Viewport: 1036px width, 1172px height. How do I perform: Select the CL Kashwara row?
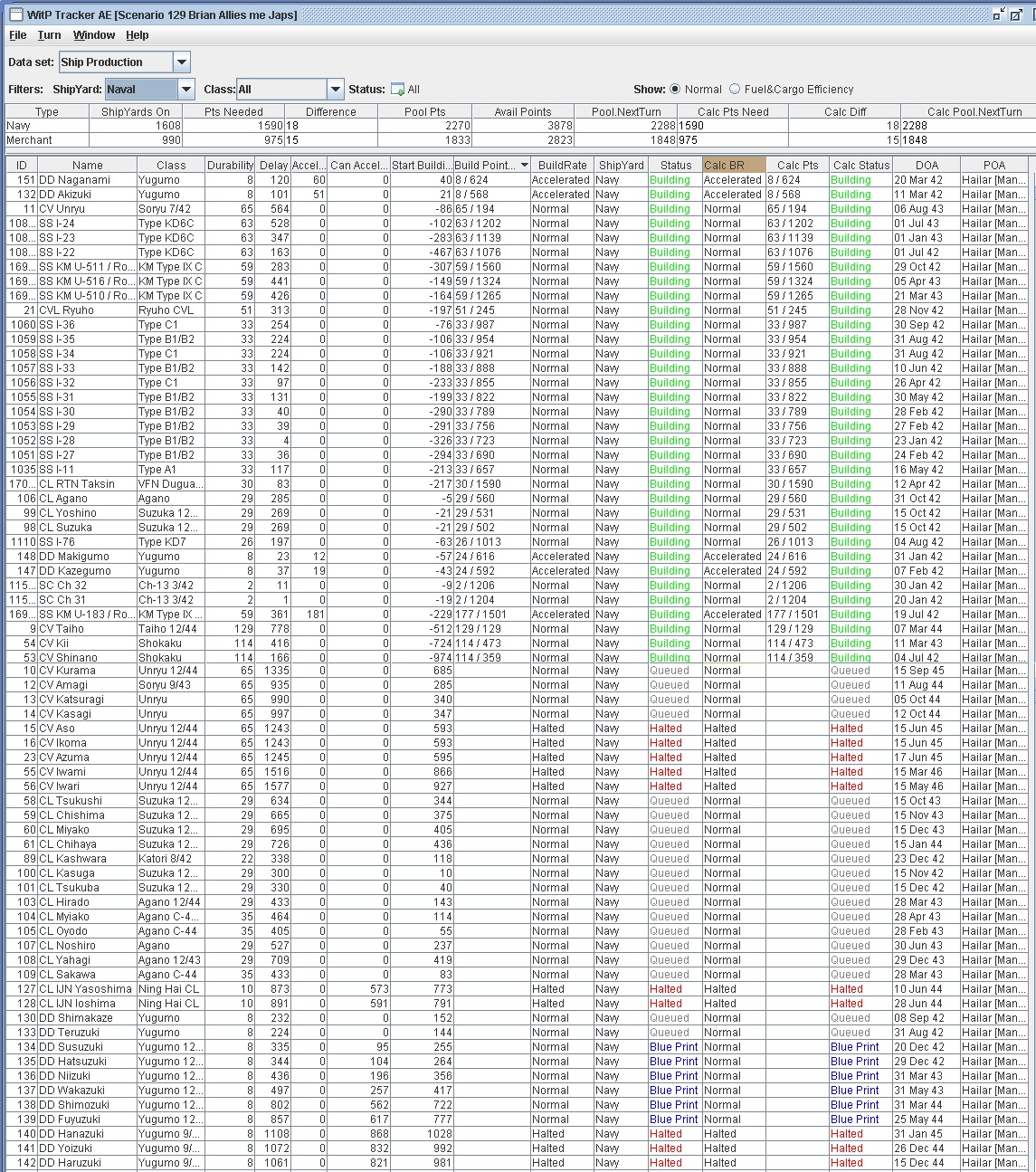(x=518, y=859)
